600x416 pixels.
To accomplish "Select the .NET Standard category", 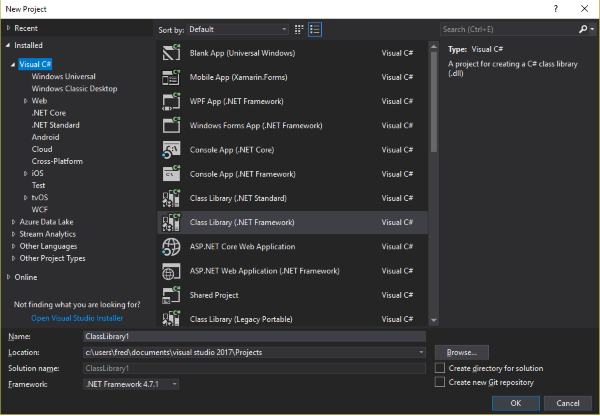I will 55,125.
